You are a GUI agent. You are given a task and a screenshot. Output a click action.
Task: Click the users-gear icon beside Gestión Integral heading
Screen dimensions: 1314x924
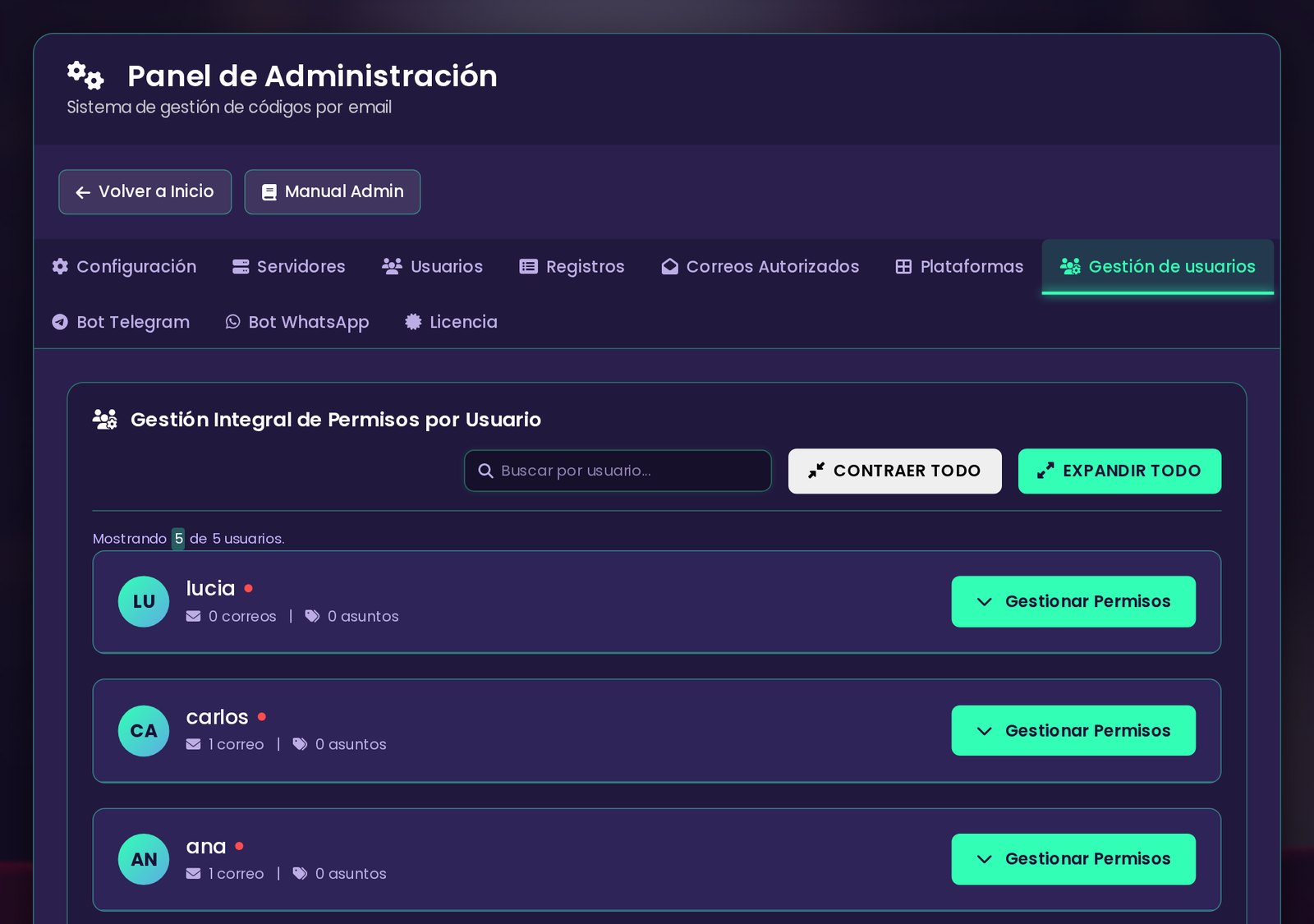tap(105, 419)
